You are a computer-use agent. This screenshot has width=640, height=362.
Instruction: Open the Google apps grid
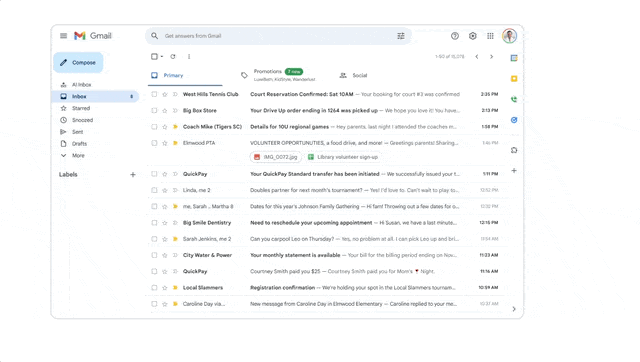pyautogui.click(x=490, y=36)
